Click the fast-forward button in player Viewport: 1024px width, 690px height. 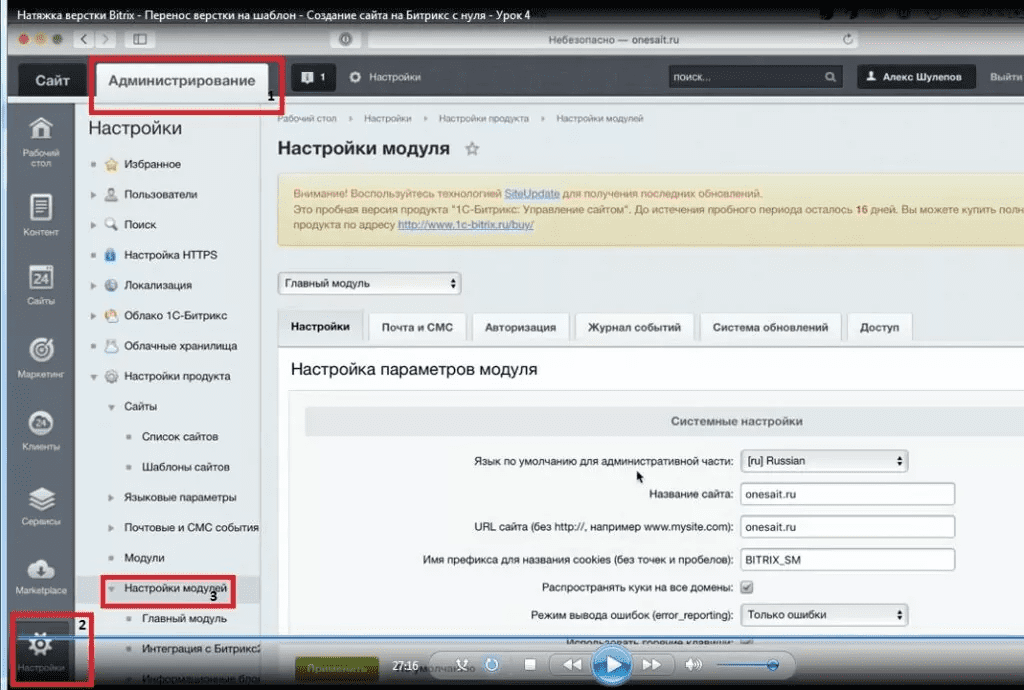pyautogui.click(x=651, y=665)
